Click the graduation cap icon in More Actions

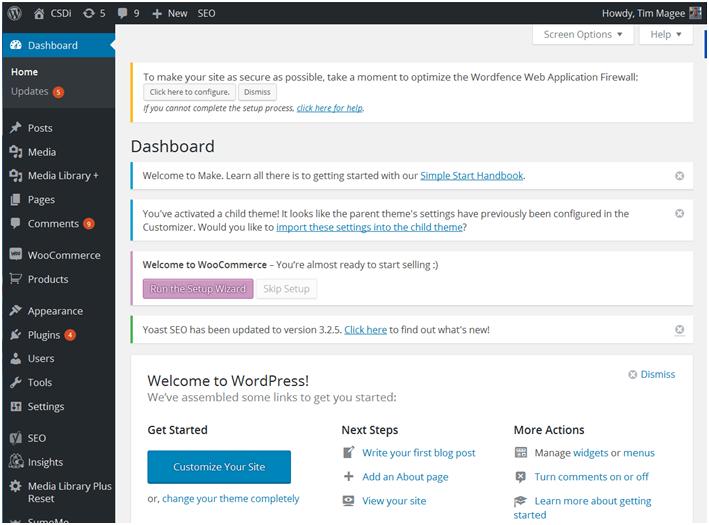click(520, 501)
